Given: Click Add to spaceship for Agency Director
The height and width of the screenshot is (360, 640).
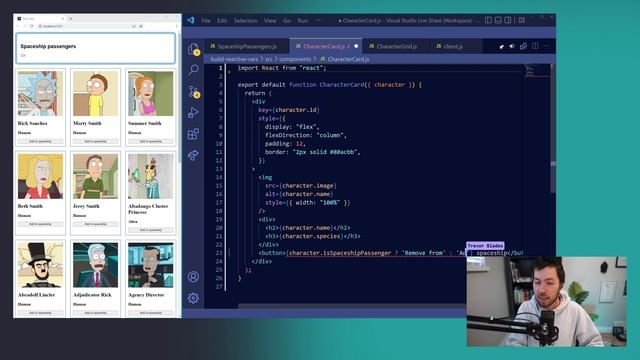Looking at the screenshot, I should 151,313.
